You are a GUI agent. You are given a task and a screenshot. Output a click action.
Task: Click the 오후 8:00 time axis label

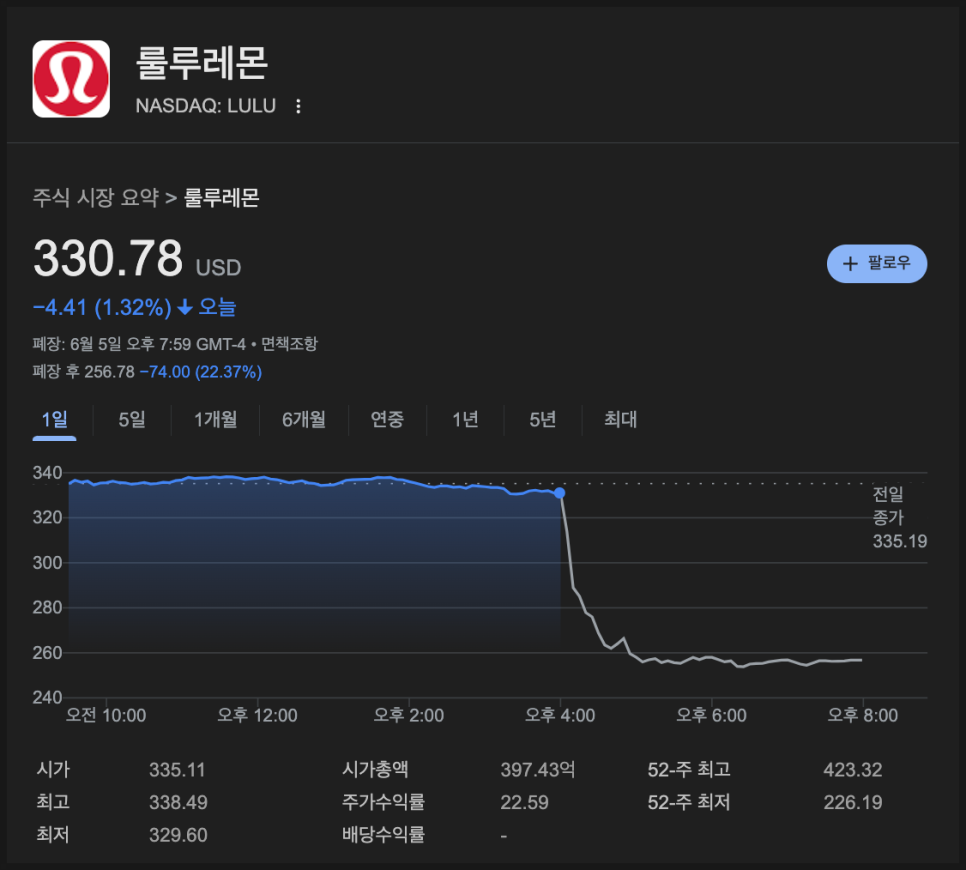coord(862,715)
